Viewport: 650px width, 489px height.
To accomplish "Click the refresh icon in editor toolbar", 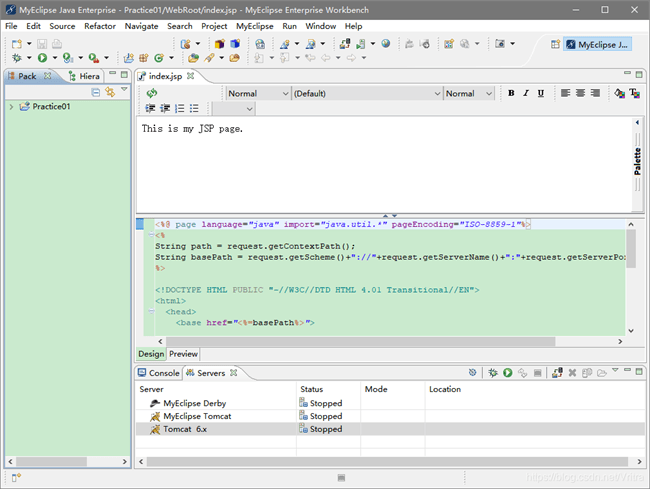I will [x=152, y=93].
